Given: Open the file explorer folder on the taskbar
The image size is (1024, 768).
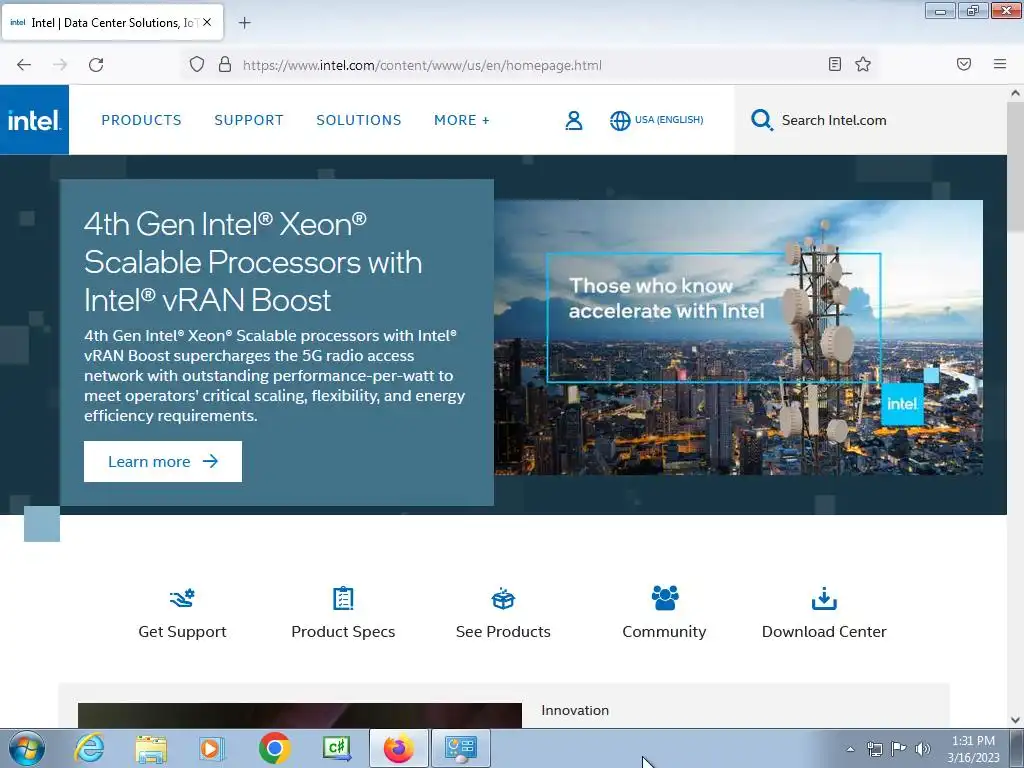Looking at the screenshot, I should click(x=151, y=749).
